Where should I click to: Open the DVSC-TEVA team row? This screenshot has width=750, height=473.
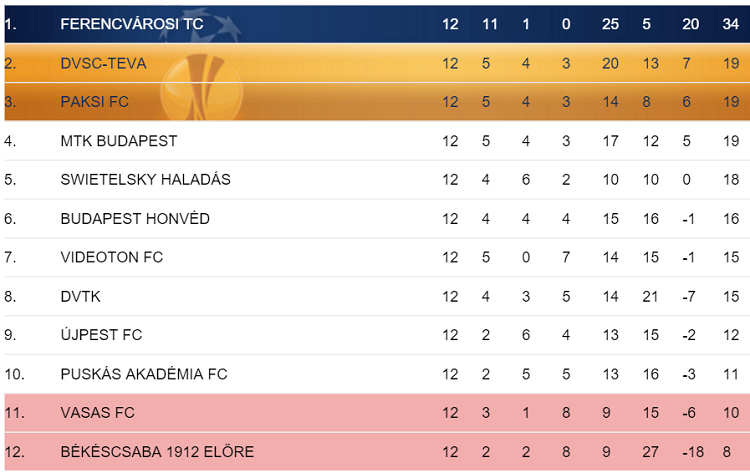(377, 63)
